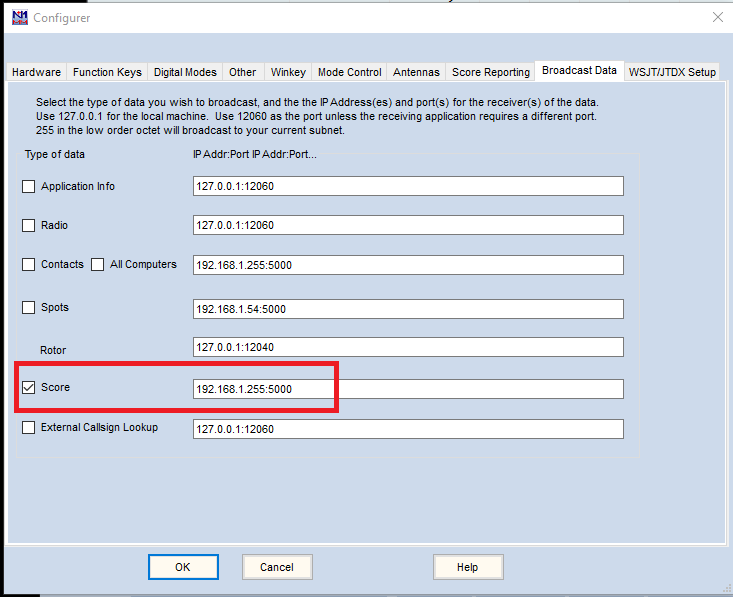
Task: Switch to WSJT/JTDX Setup tab
Action: [672, 72]
